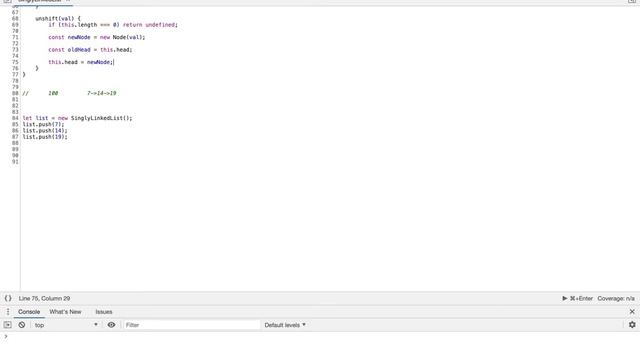Image resolution: width=640 pixels, height=360 pixels.
Task: Click the return undefined statement line
Action: [x=113, y=25]
